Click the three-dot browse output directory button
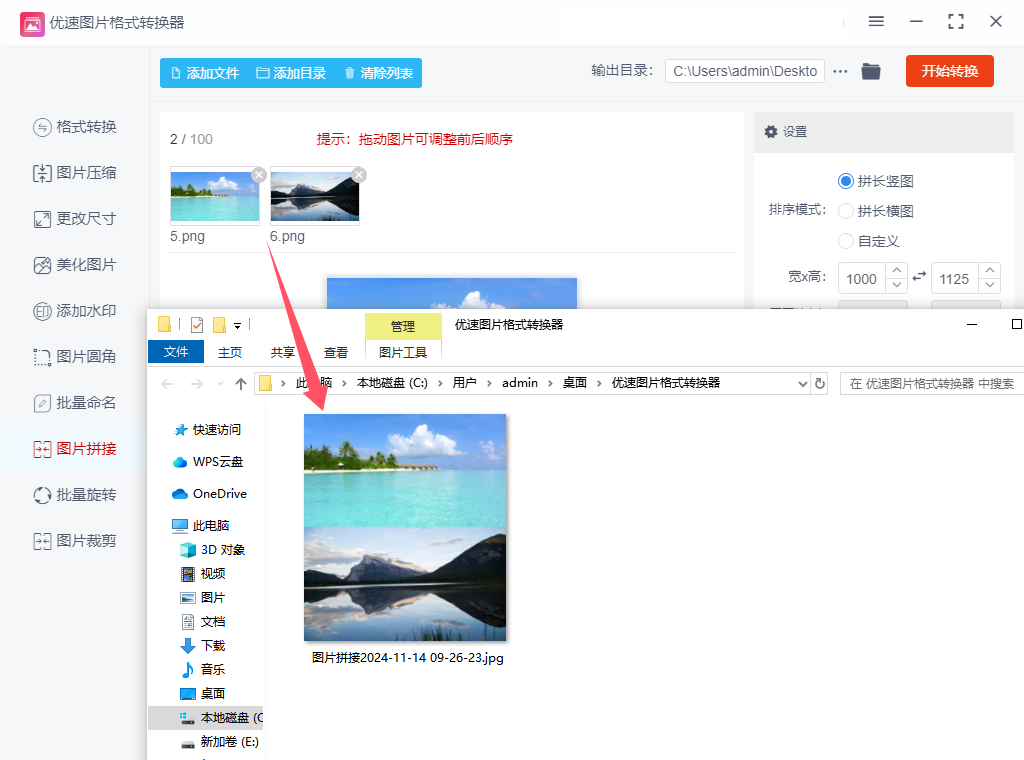The image size is (1024, 760). [840, 71]
